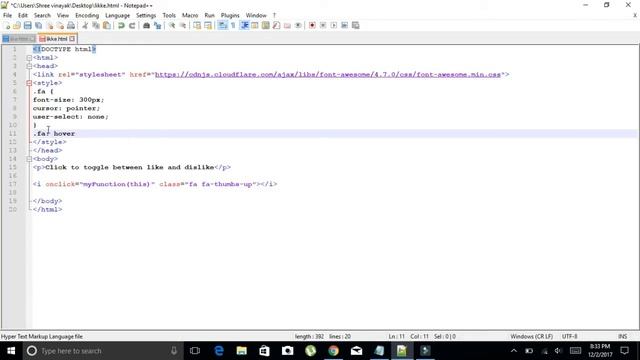
Task: Click the Stop Recording macro icon
Action: coord(323,26)
